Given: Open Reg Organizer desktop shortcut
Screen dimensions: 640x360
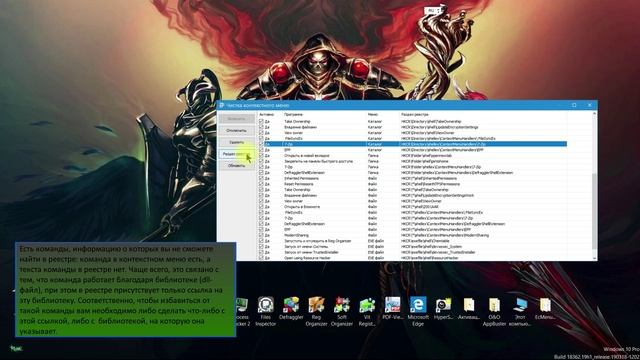Looking at the screenshot, I should click(x=316, y=311).
